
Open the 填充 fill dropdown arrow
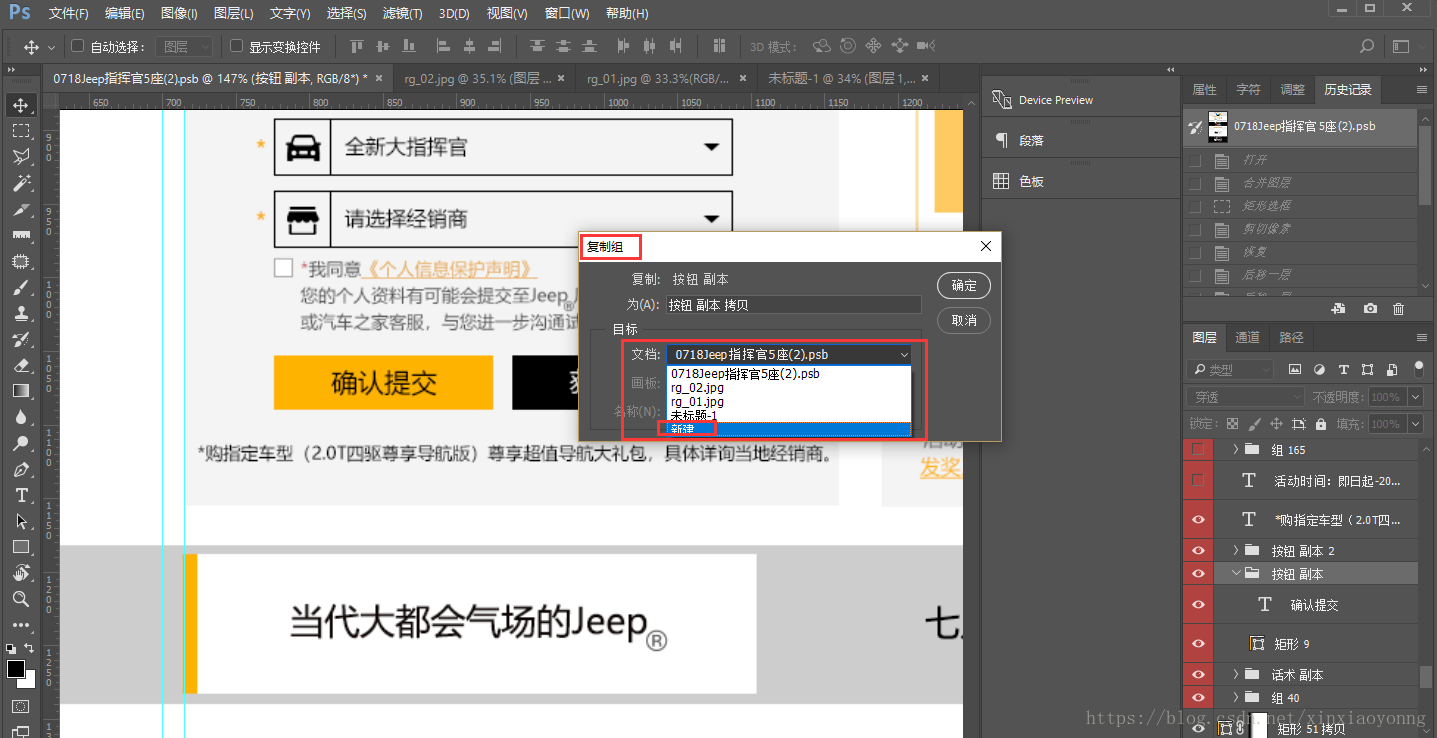click(x=1414, y=424)
